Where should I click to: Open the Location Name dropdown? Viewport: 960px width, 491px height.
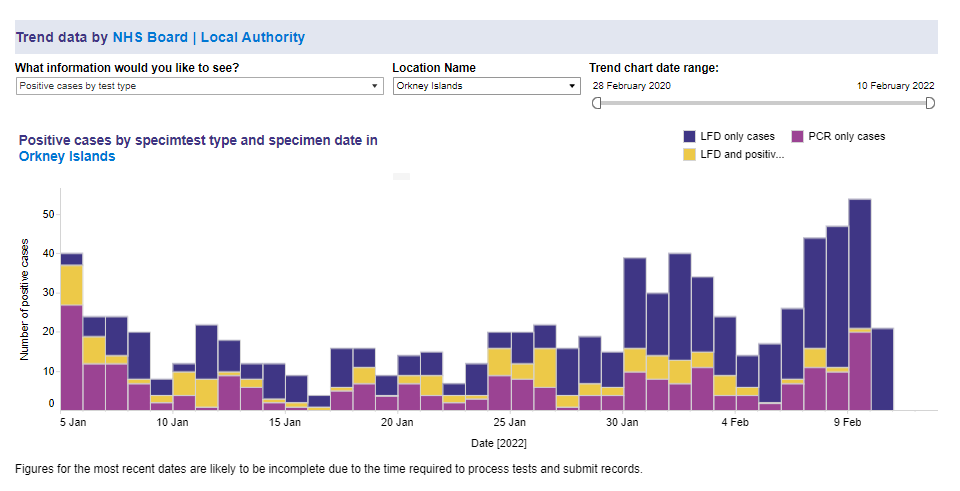click(x=485, y=86)
